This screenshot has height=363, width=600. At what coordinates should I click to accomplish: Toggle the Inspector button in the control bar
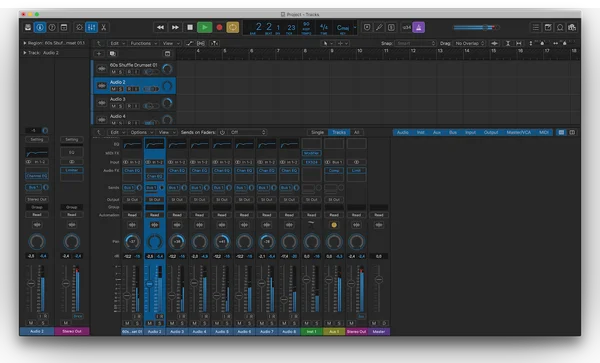point(40,28)
